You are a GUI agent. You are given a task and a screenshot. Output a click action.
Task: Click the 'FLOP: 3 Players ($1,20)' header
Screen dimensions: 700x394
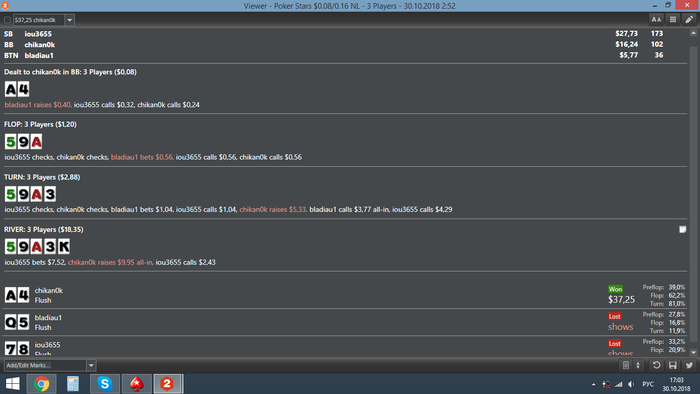pyautogui.click(x=40, y=124)
